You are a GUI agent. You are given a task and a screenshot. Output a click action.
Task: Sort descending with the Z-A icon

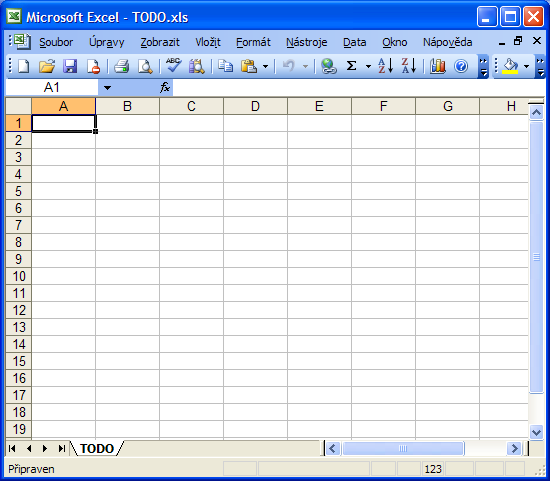coord(409,66)
